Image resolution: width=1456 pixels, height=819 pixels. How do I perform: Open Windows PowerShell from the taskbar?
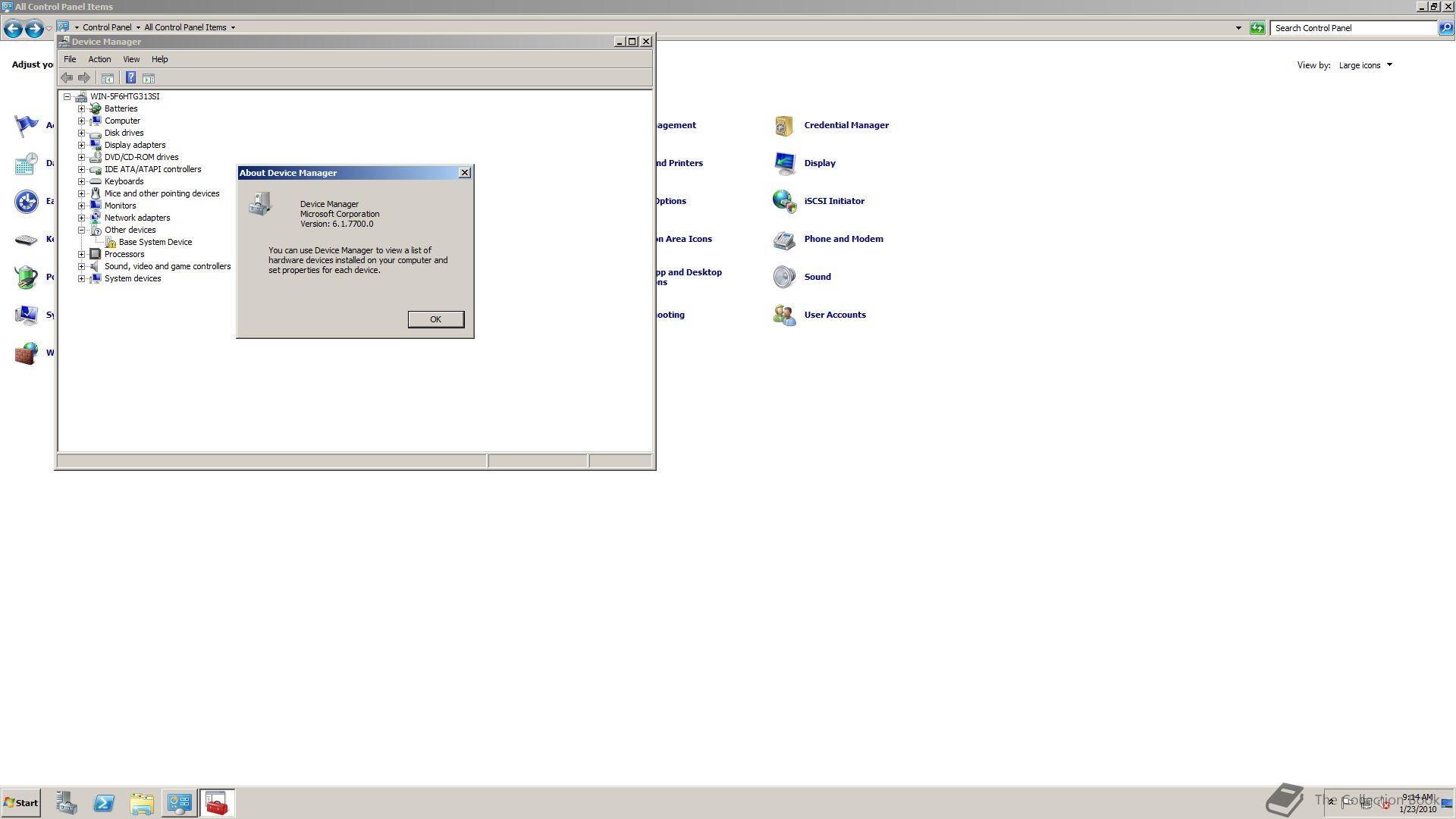tap(104, 803)
